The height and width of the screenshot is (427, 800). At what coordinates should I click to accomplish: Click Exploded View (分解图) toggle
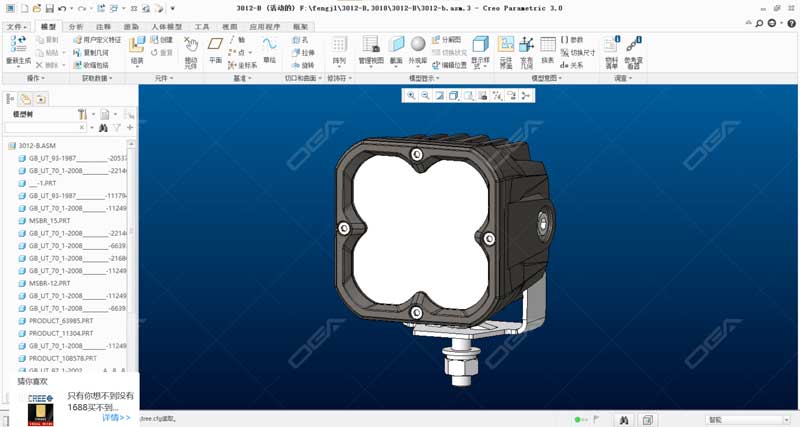tap(446, 40)
